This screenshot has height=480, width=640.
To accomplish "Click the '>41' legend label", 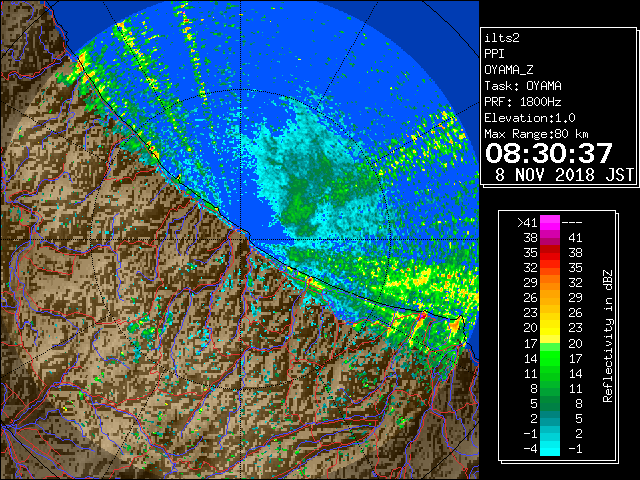I will click(527, 223).
